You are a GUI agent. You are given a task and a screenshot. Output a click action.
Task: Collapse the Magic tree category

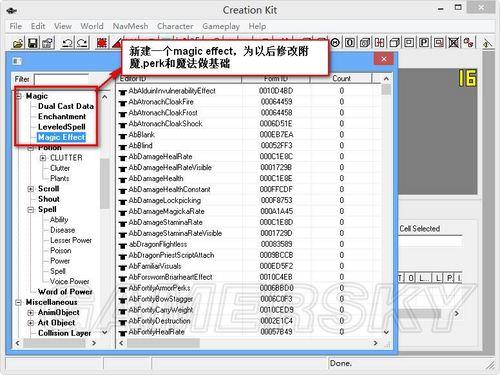(19, 96)
